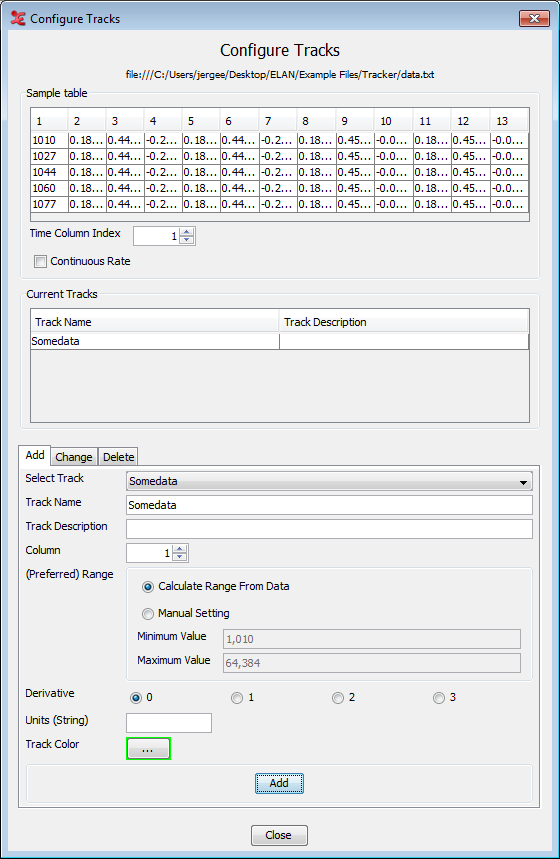Choose Calculate Range From Data option
Image resolution: width=560 pixels, height=859 pixels.
[147, 587]
